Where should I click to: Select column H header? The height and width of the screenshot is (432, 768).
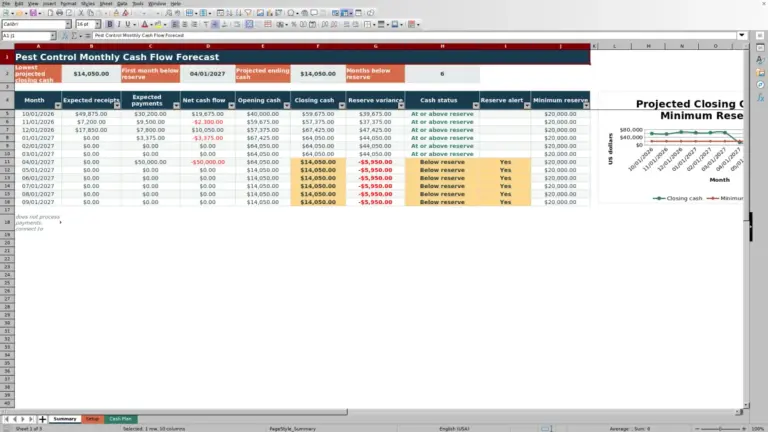pyautogui.click(x=442, y=46)
